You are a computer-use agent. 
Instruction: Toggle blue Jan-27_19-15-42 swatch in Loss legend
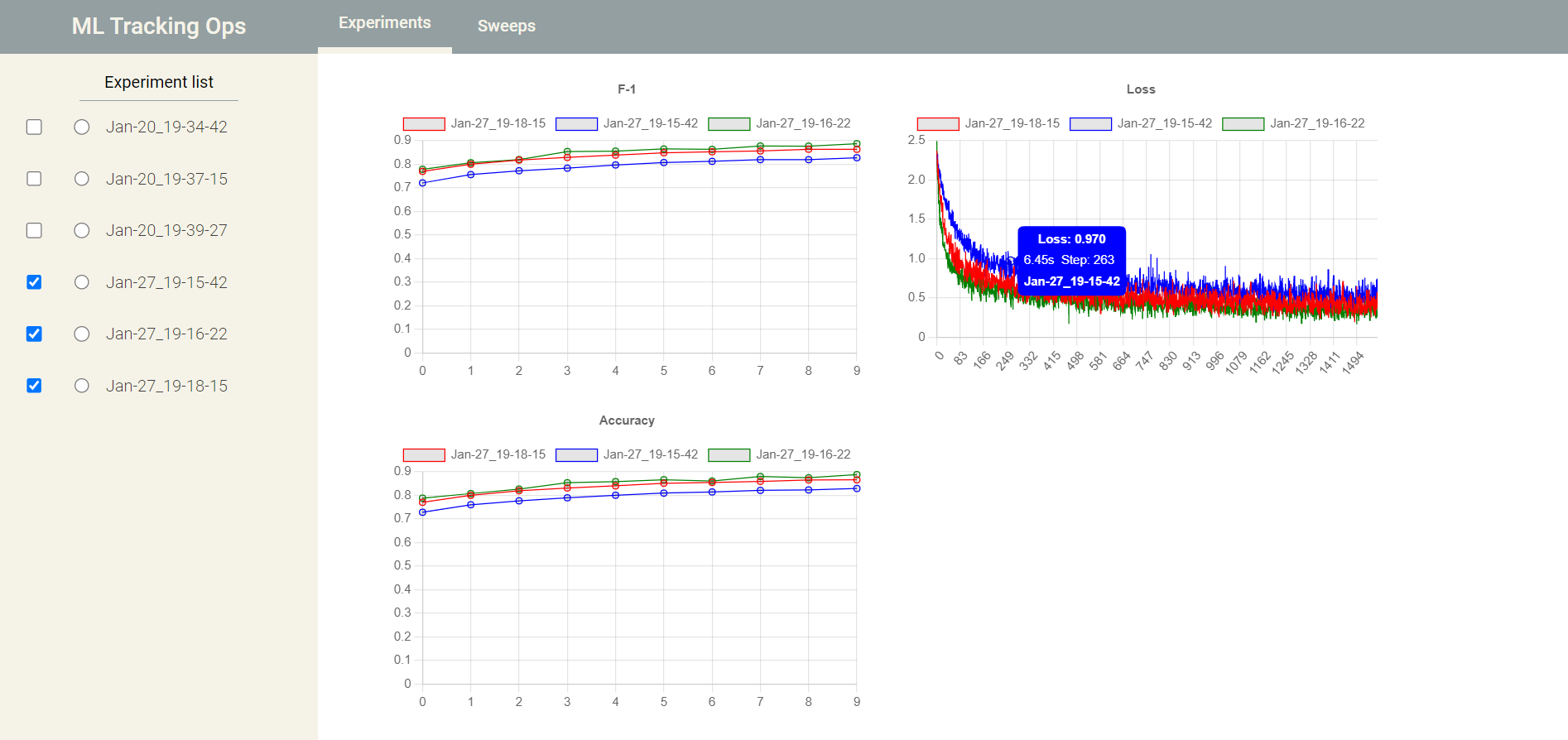click(1090, 124)
